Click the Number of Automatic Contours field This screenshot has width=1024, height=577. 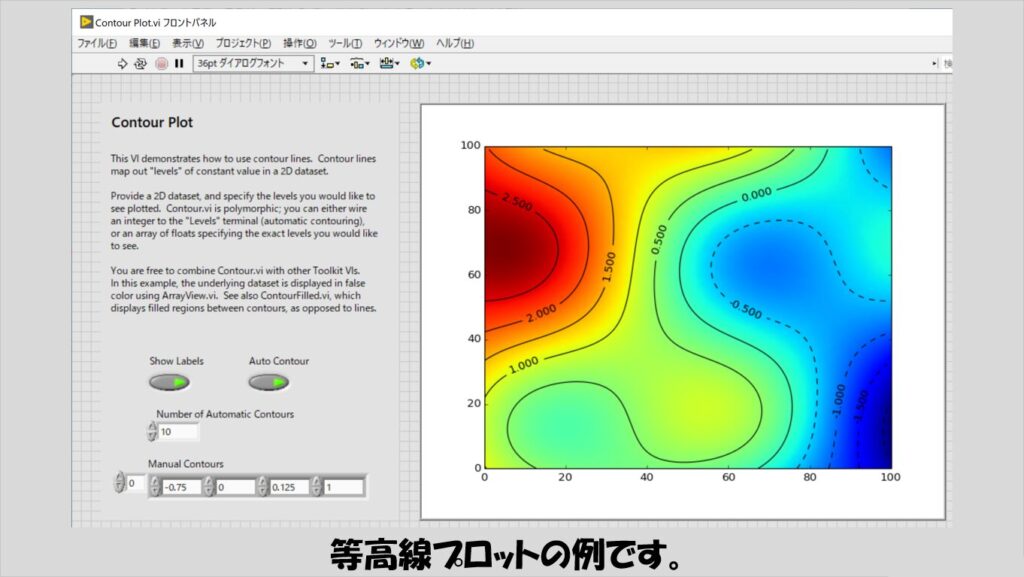[x=178, y=432]
